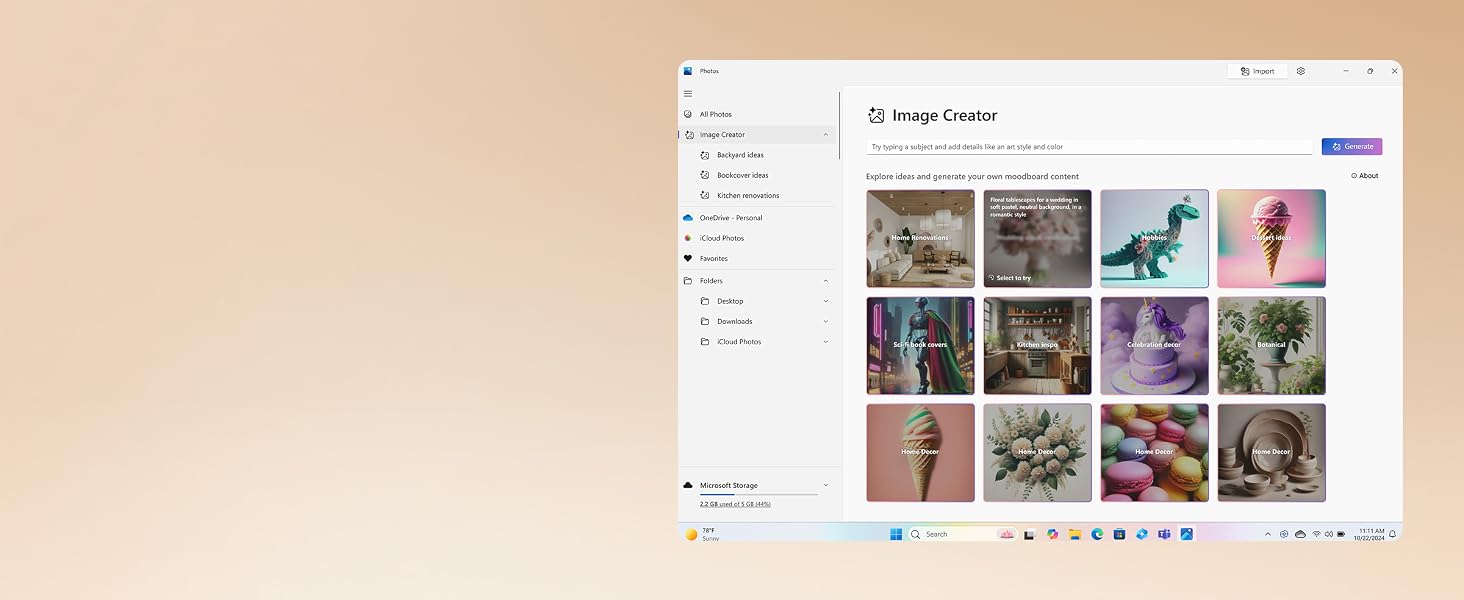Click the iCloud Photos icon under OneDrive
Image resolution: width=1464 pixels, height=600 pixels.
pos(688,238)
